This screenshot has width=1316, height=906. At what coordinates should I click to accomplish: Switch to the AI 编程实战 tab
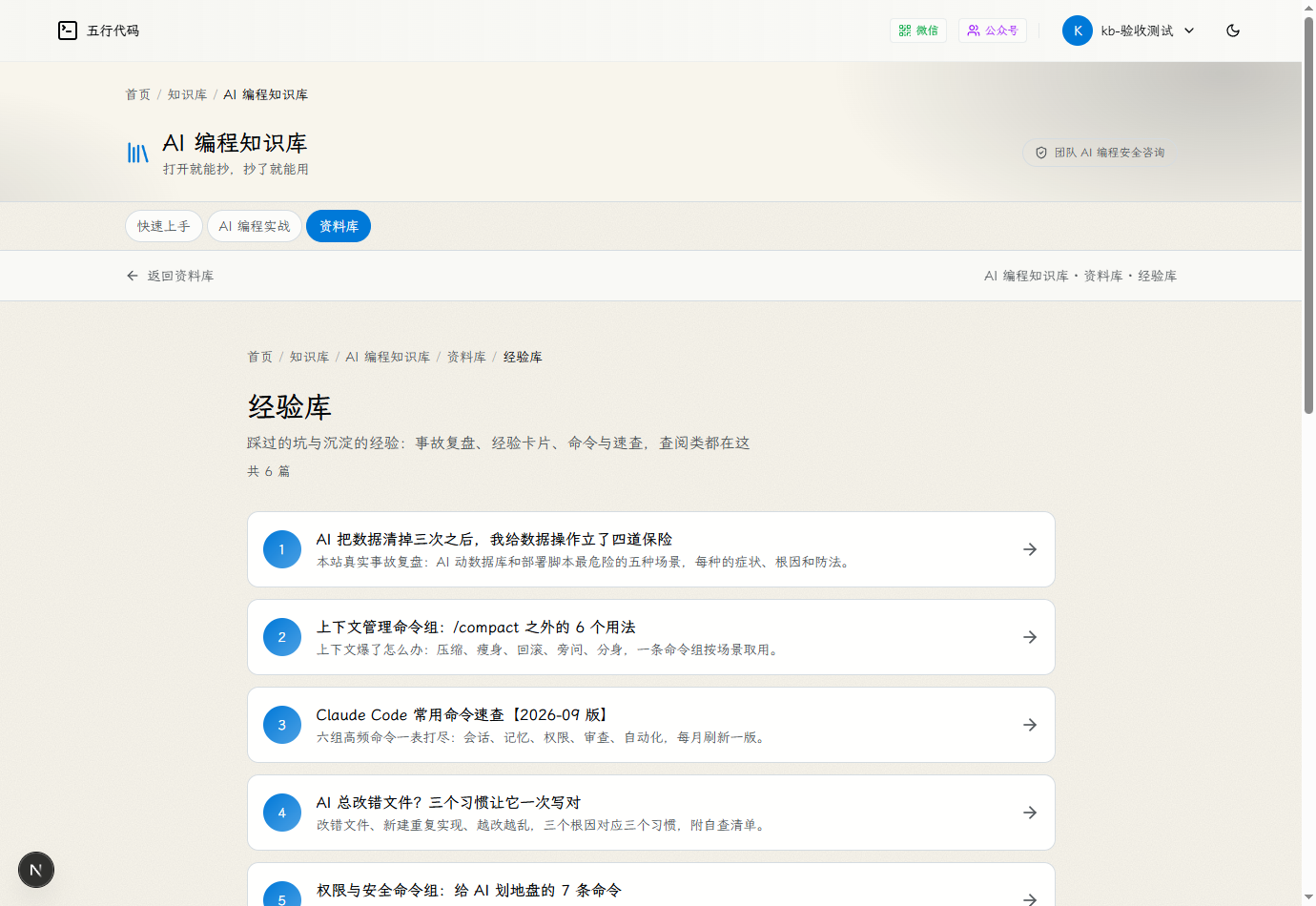pos(255,226)
